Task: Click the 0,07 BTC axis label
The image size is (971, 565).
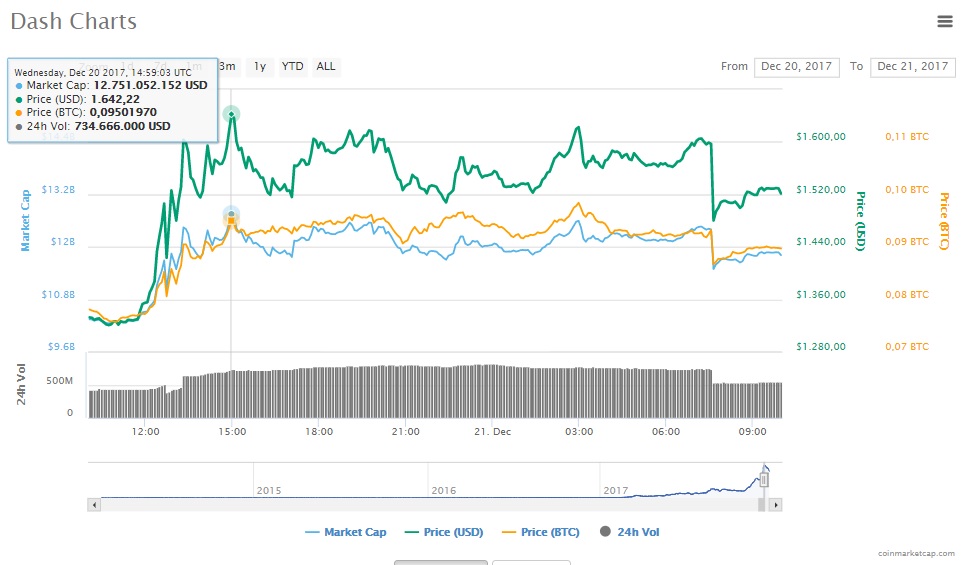Action: pos(907,347)
